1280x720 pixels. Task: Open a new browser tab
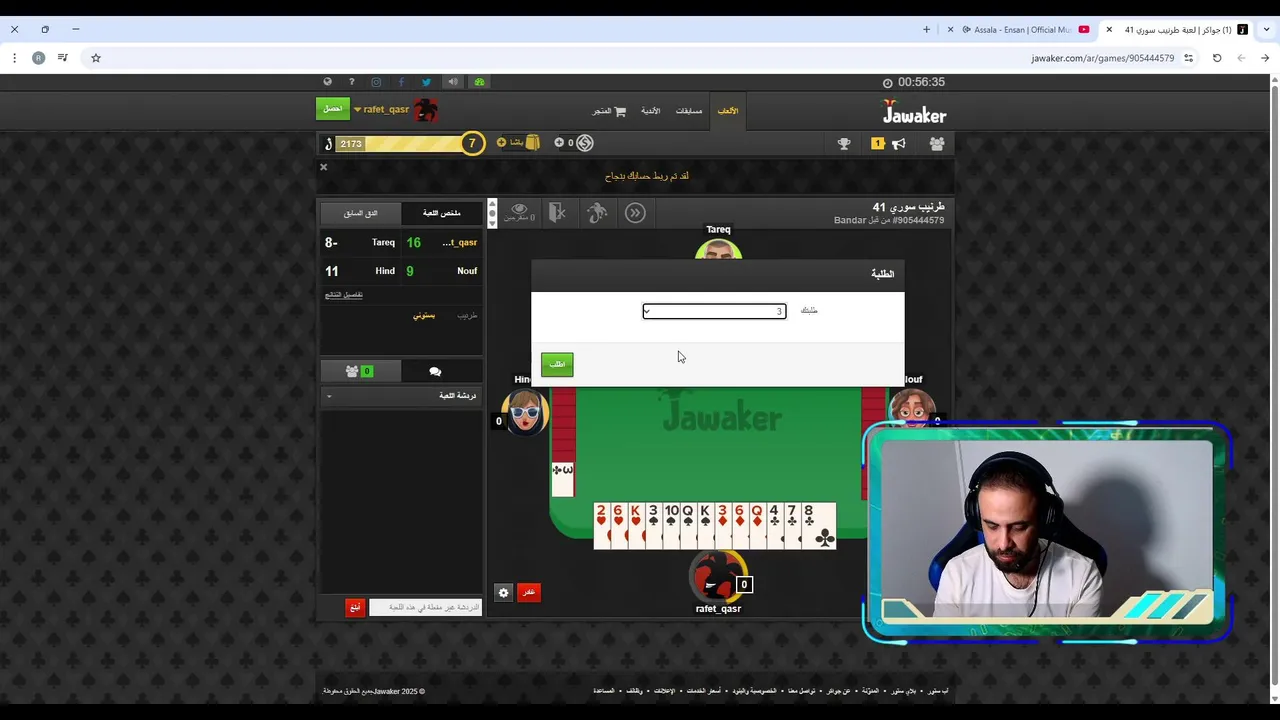(x=926, y=30)
